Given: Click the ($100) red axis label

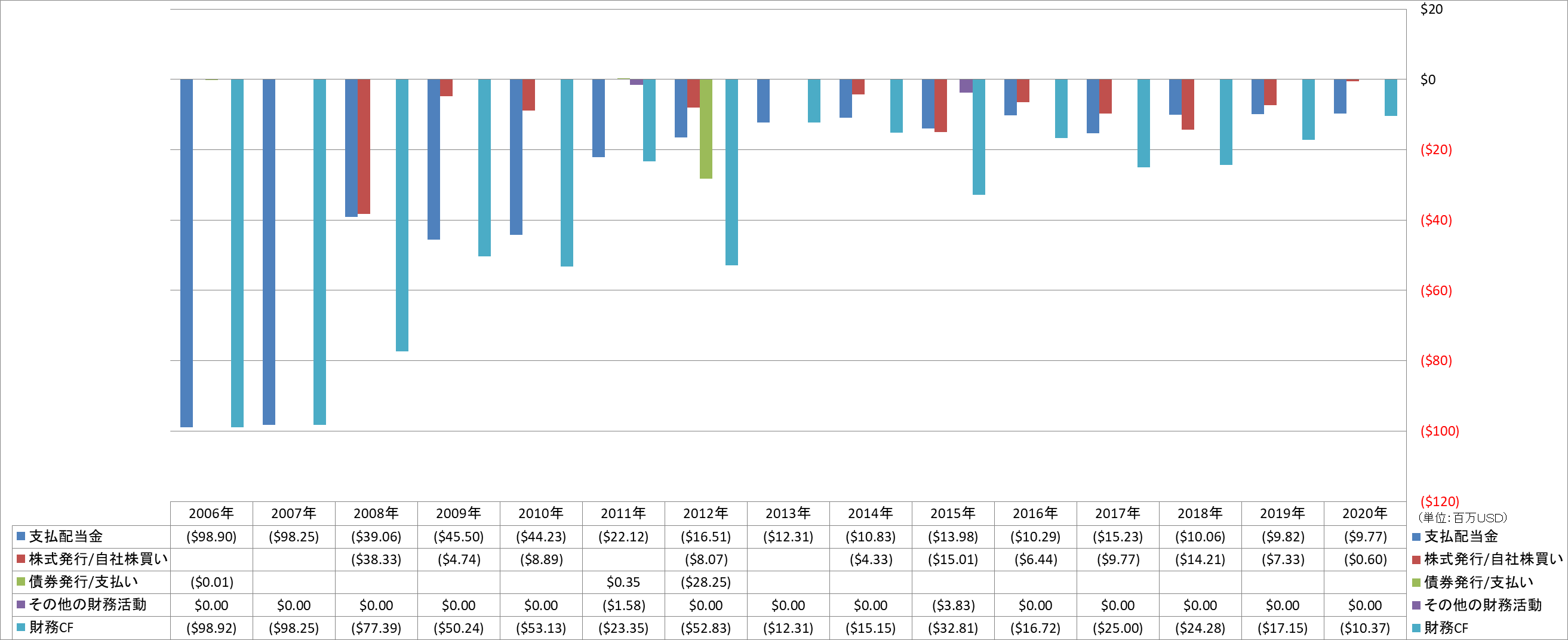Looking at the screenshot, I should point(1440,431).
